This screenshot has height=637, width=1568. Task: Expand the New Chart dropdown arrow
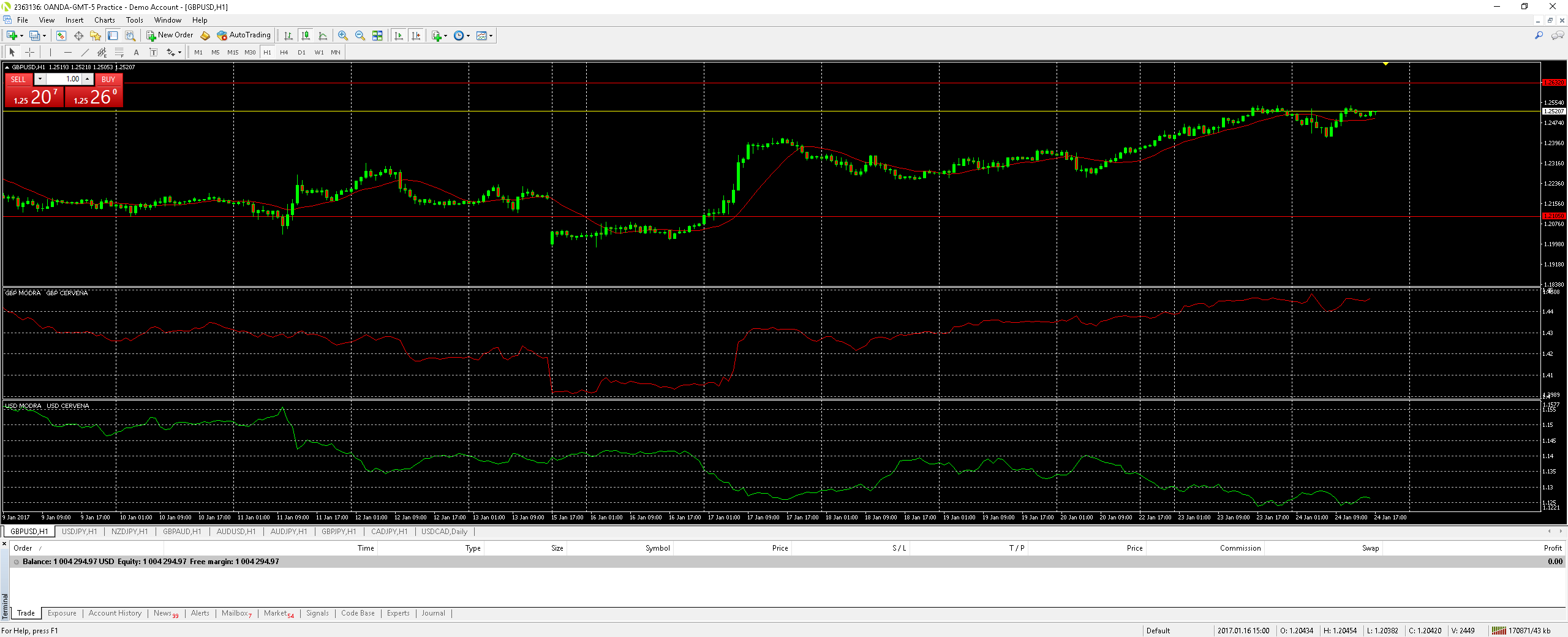pos(21,36)
